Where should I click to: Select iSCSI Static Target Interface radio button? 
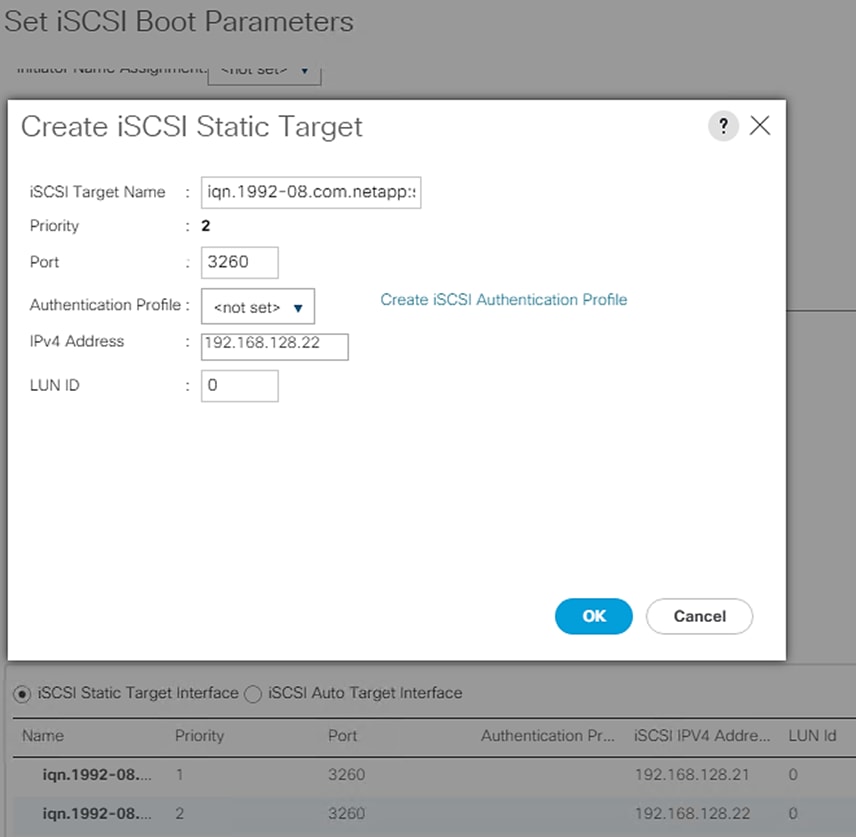click(22, 693)
